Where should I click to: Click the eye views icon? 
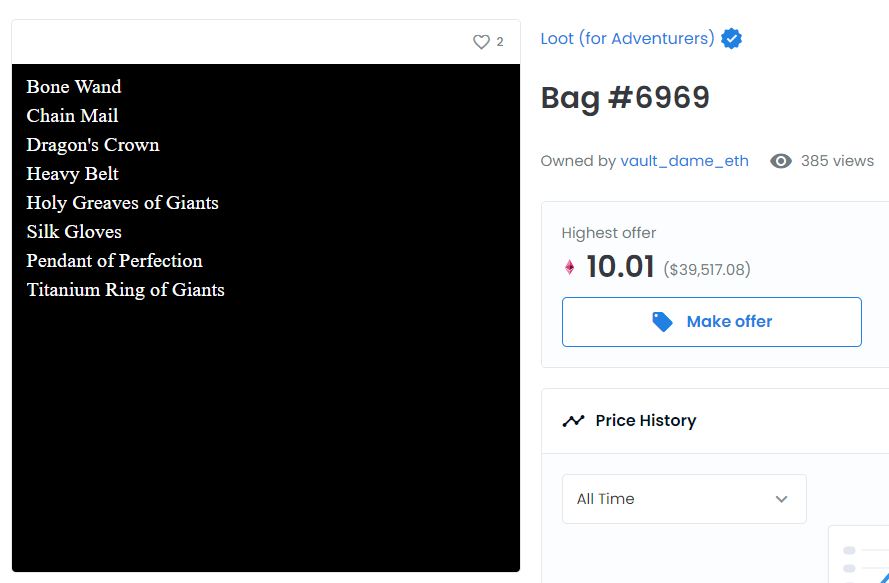[781, 161]
